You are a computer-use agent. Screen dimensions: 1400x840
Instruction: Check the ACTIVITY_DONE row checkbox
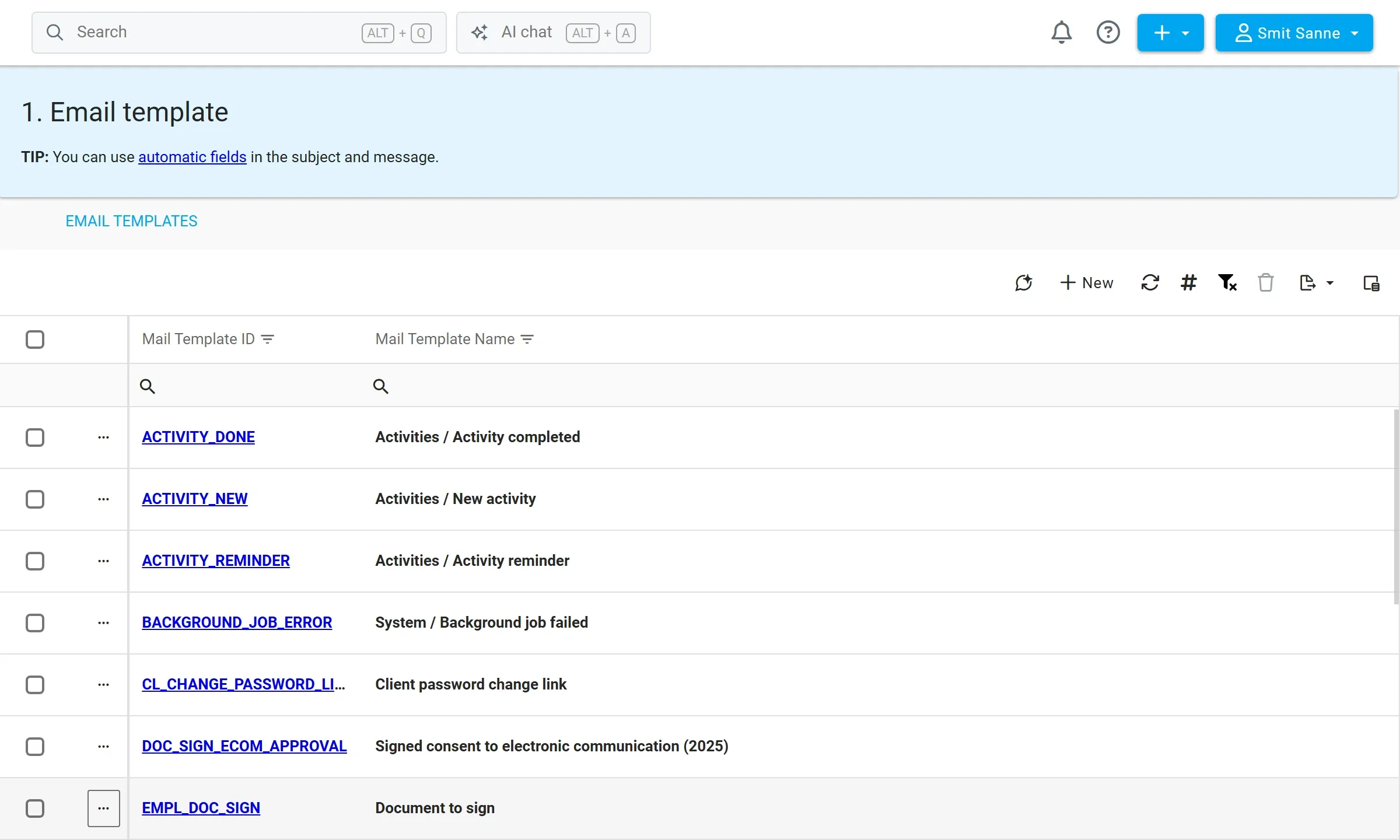click(x=35, y=437)
